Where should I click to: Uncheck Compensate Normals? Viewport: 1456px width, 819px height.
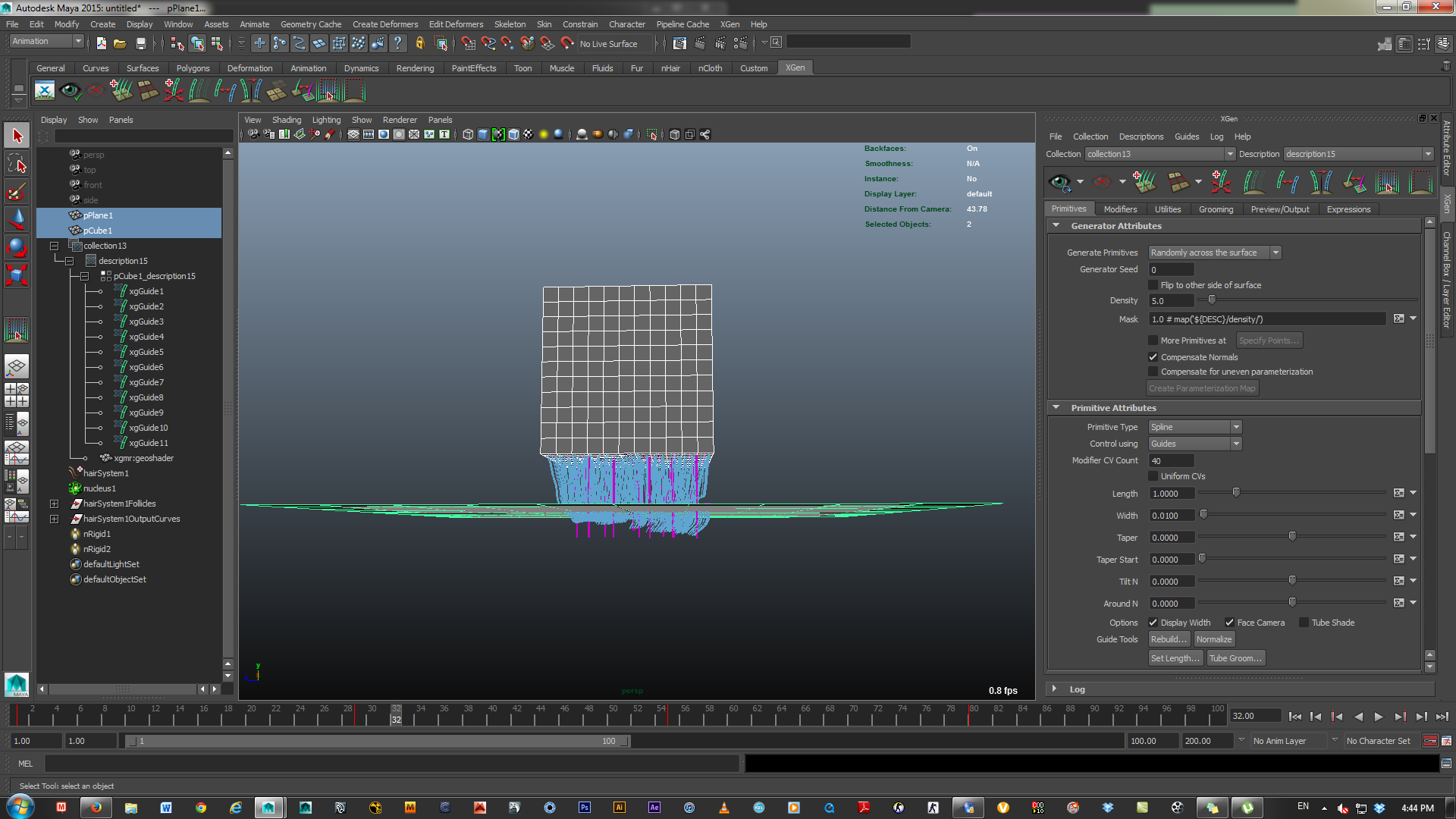click(x=1153, y=357)
